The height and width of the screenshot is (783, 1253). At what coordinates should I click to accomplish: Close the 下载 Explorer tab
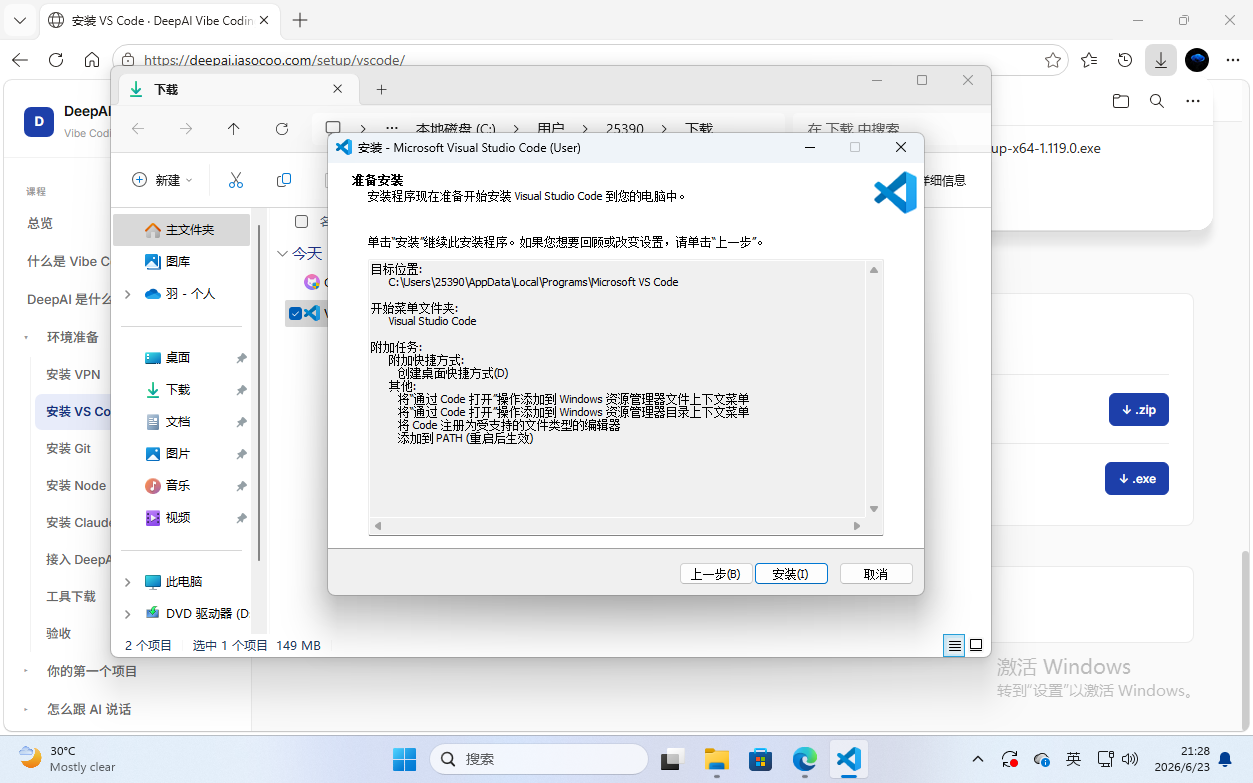click(338, 89)
